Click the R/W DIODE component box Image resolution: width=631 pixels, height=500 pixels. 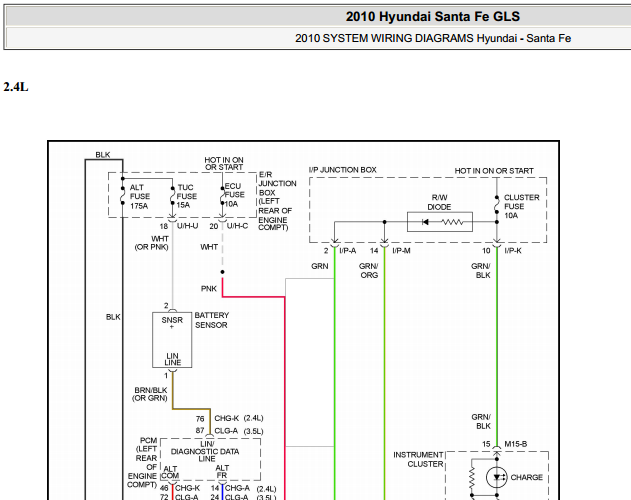pyautogui.click(x=440, y=222)
